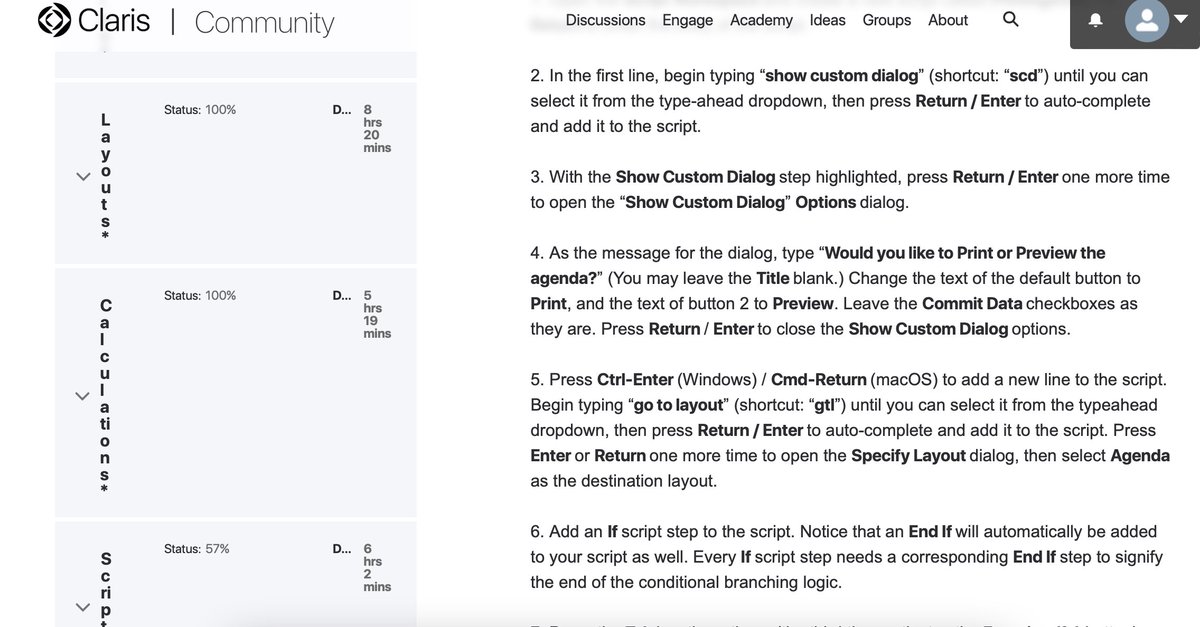Screen dimensions: 1200x627
Task: Click the Status: 57% text
Action: coord(197,549)
